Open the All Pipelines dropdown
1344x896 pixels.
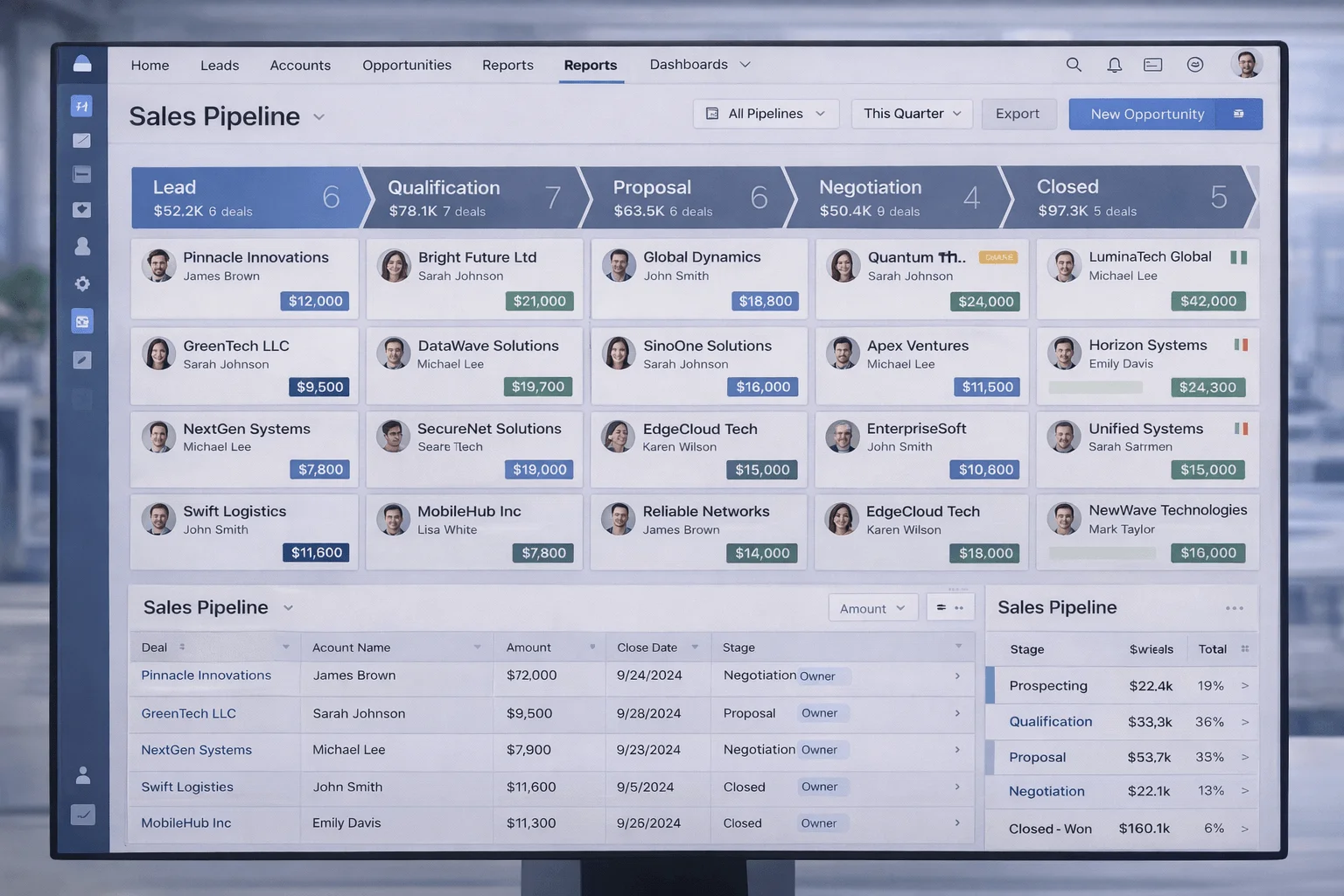click(x=766, y=114)
